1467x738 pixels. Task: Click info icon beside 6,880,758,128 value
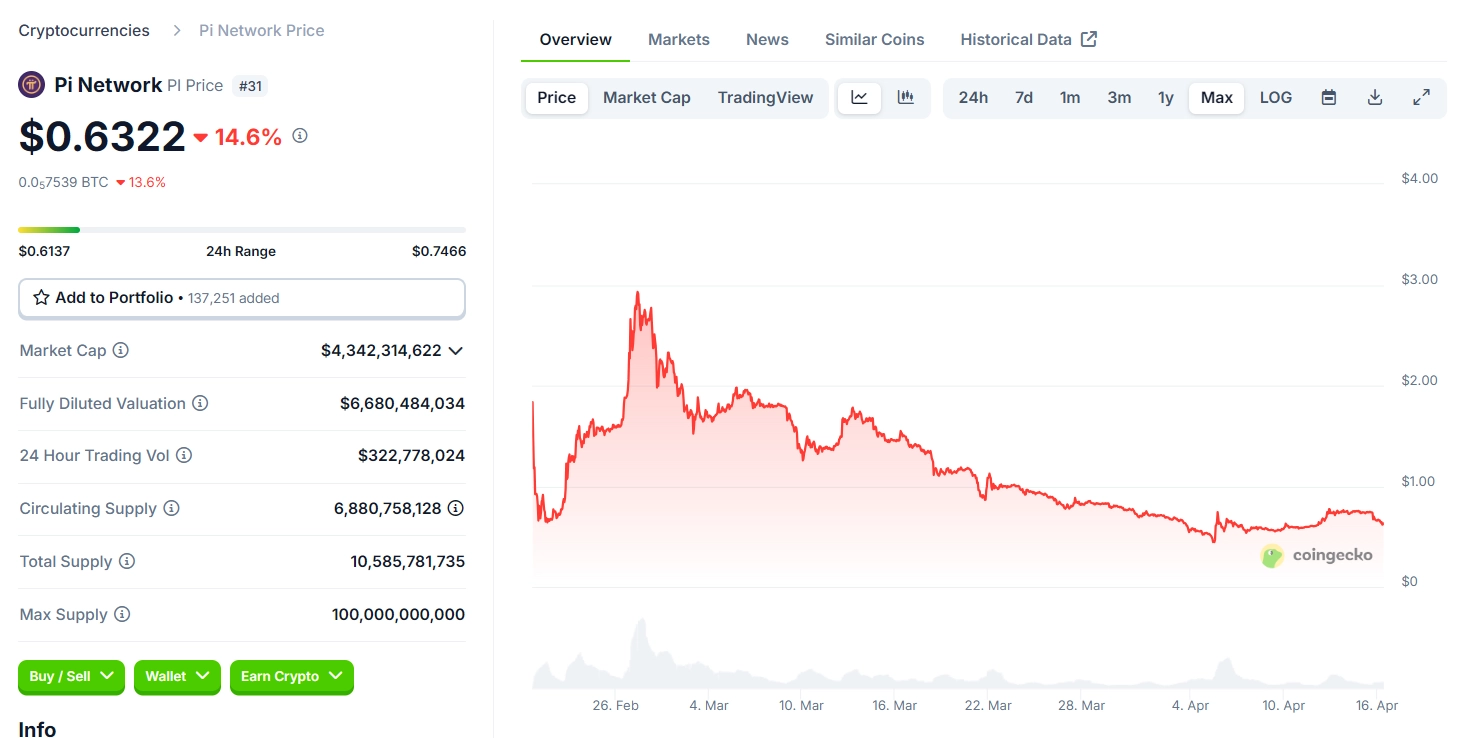pyautogui.click(x=456, y=508)
